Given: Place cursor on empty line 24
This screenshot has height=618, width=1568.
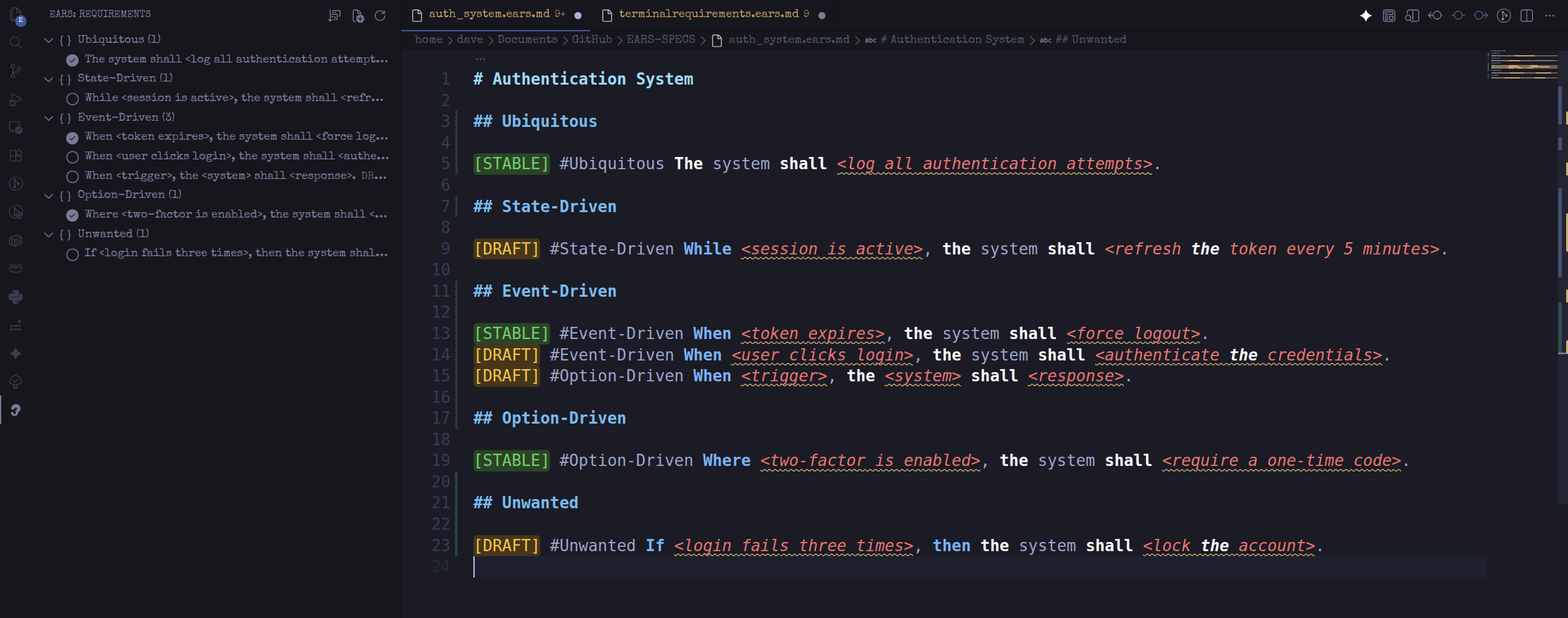Looking at the screenshot, I should pos(979,567).
